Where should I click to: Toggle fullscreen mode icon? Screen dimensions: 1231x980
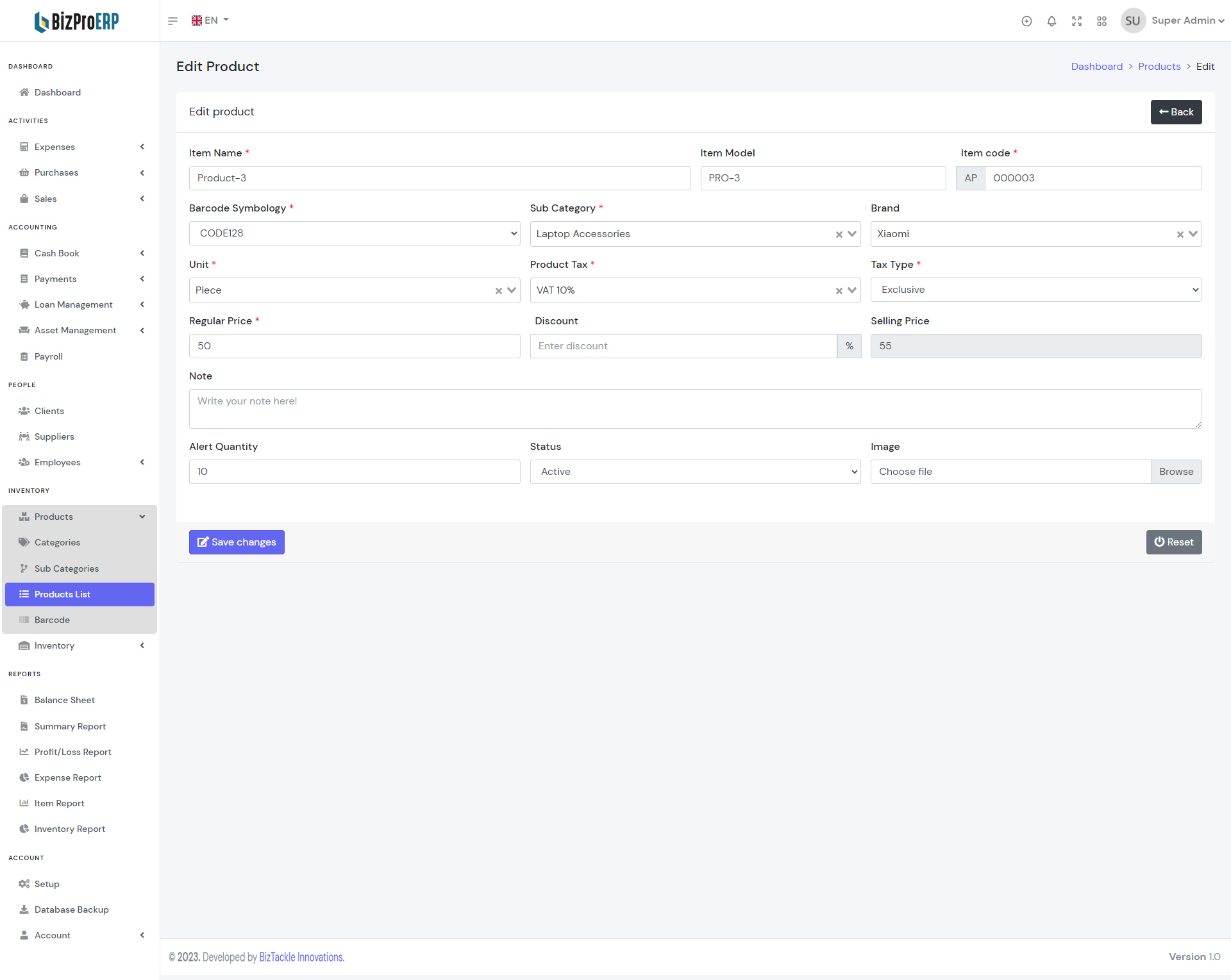tap(1076, 21)
